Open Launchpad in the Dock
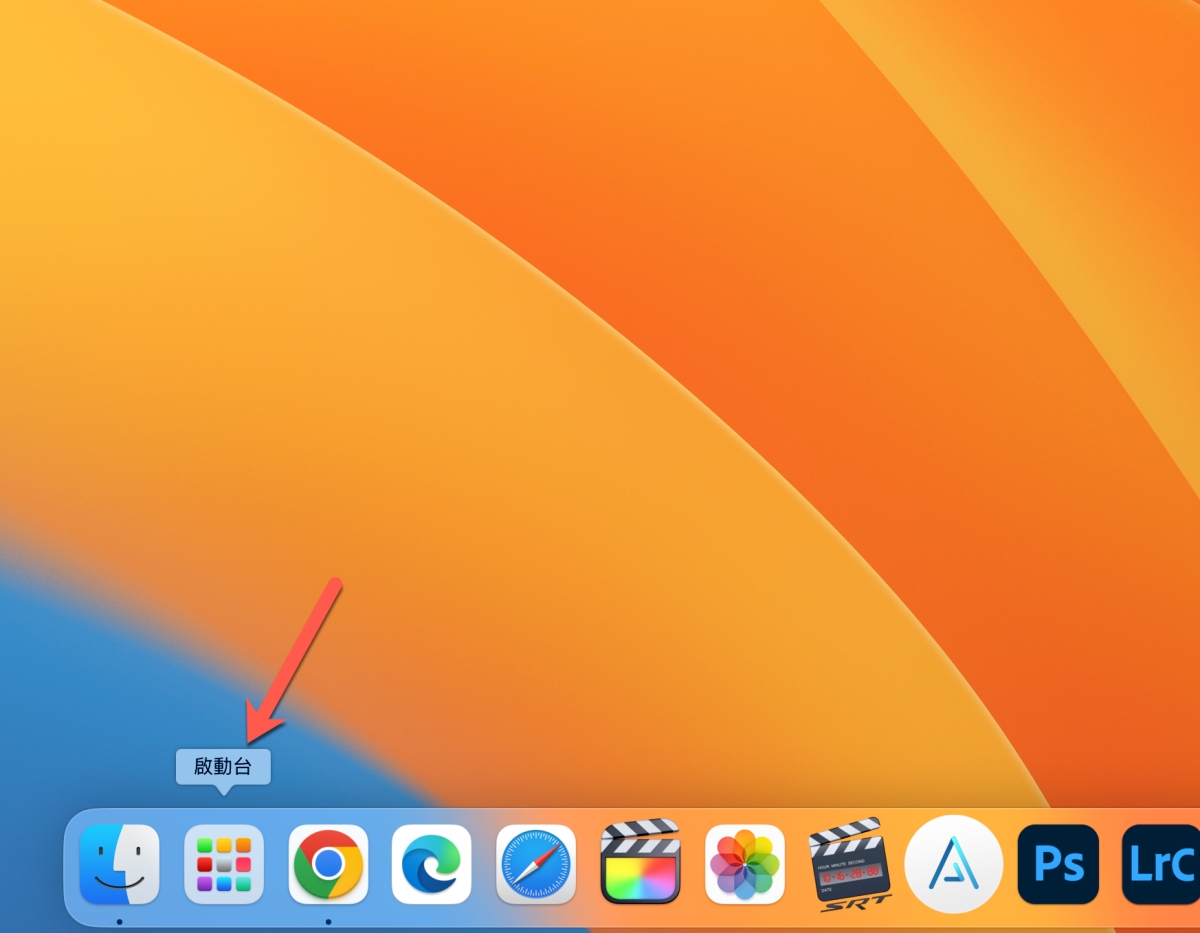 click(224, 864)
